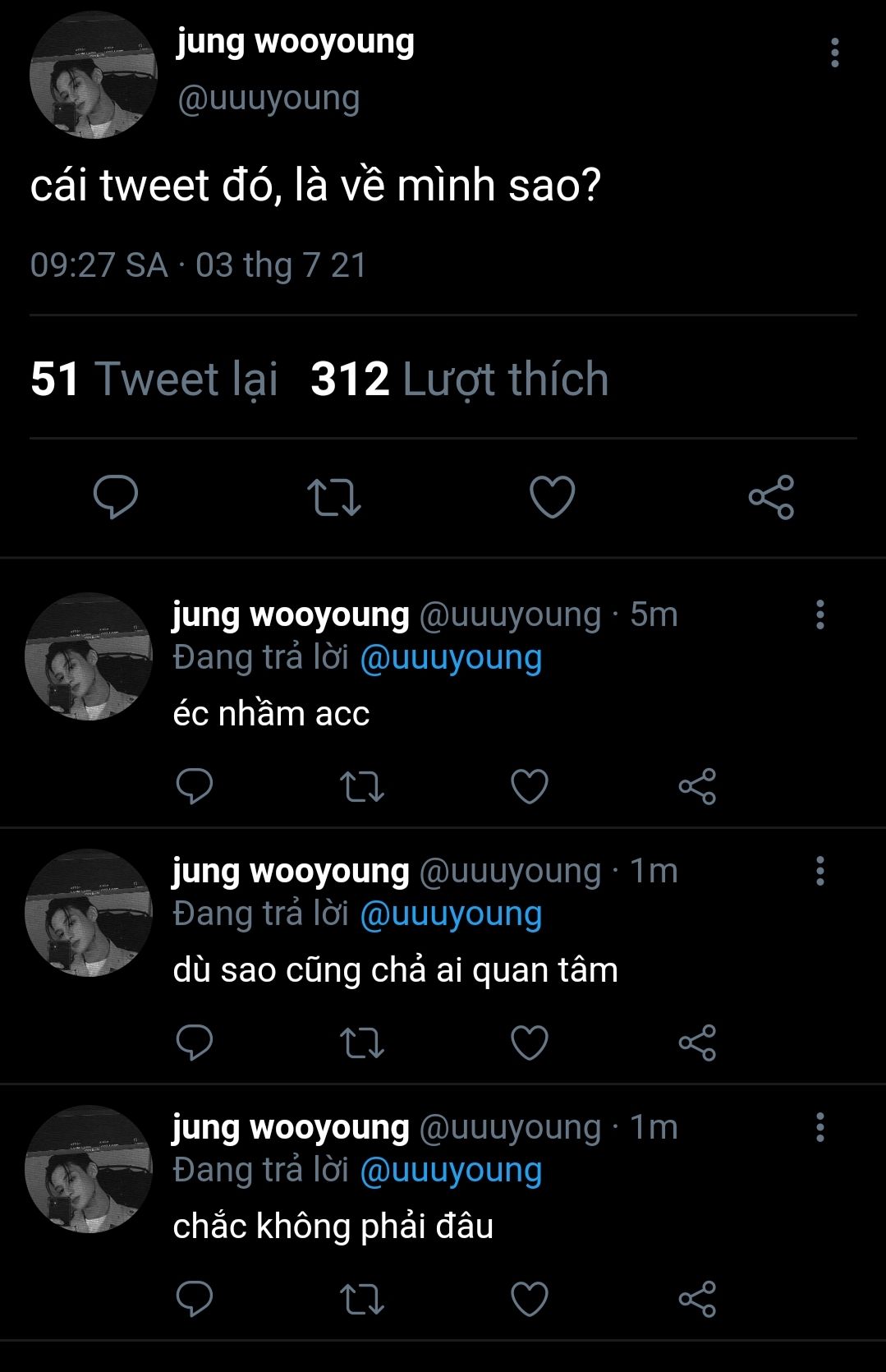886x1372 pixels.
Task: Share the "chắc không phải đâu" reply
Action: click(697, 1299)
